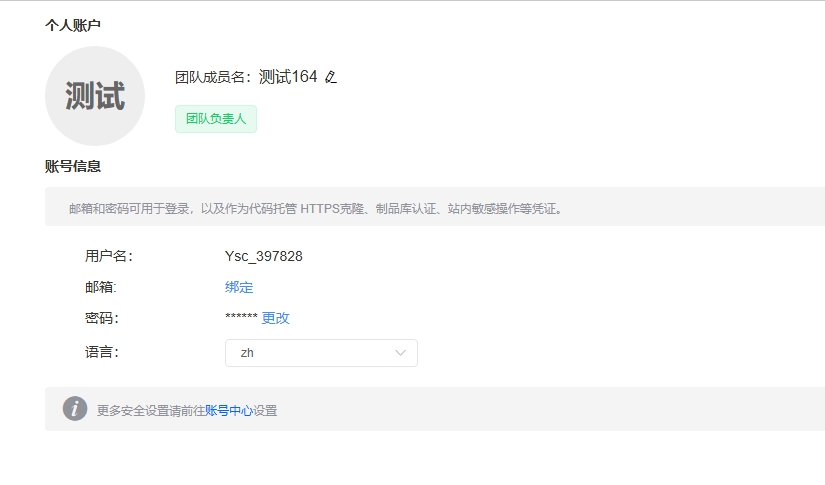Click the 邮箱 label
825x485 pixels.
[x=100, y=287]
